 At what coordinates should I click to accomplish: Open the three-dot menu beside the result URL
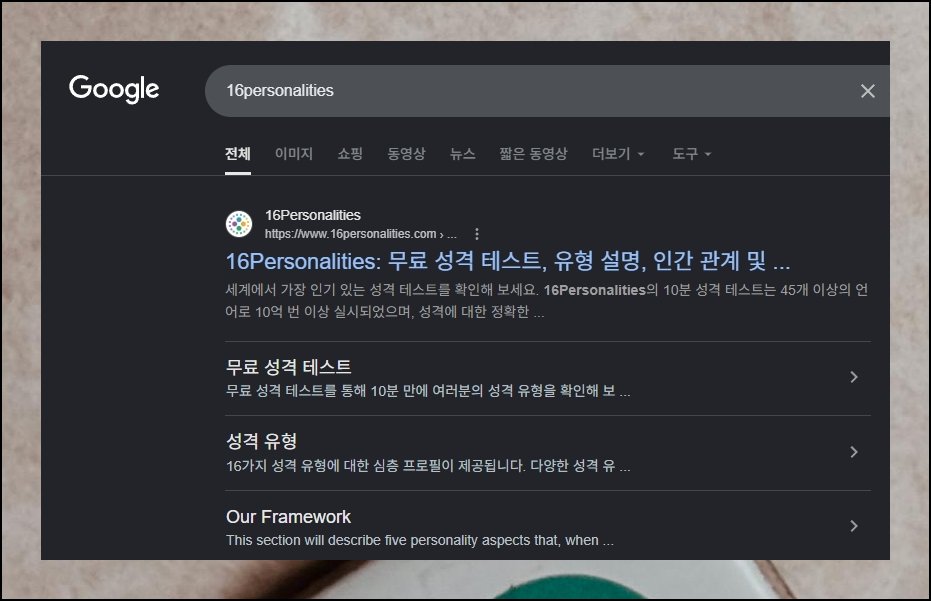[476, 234]
